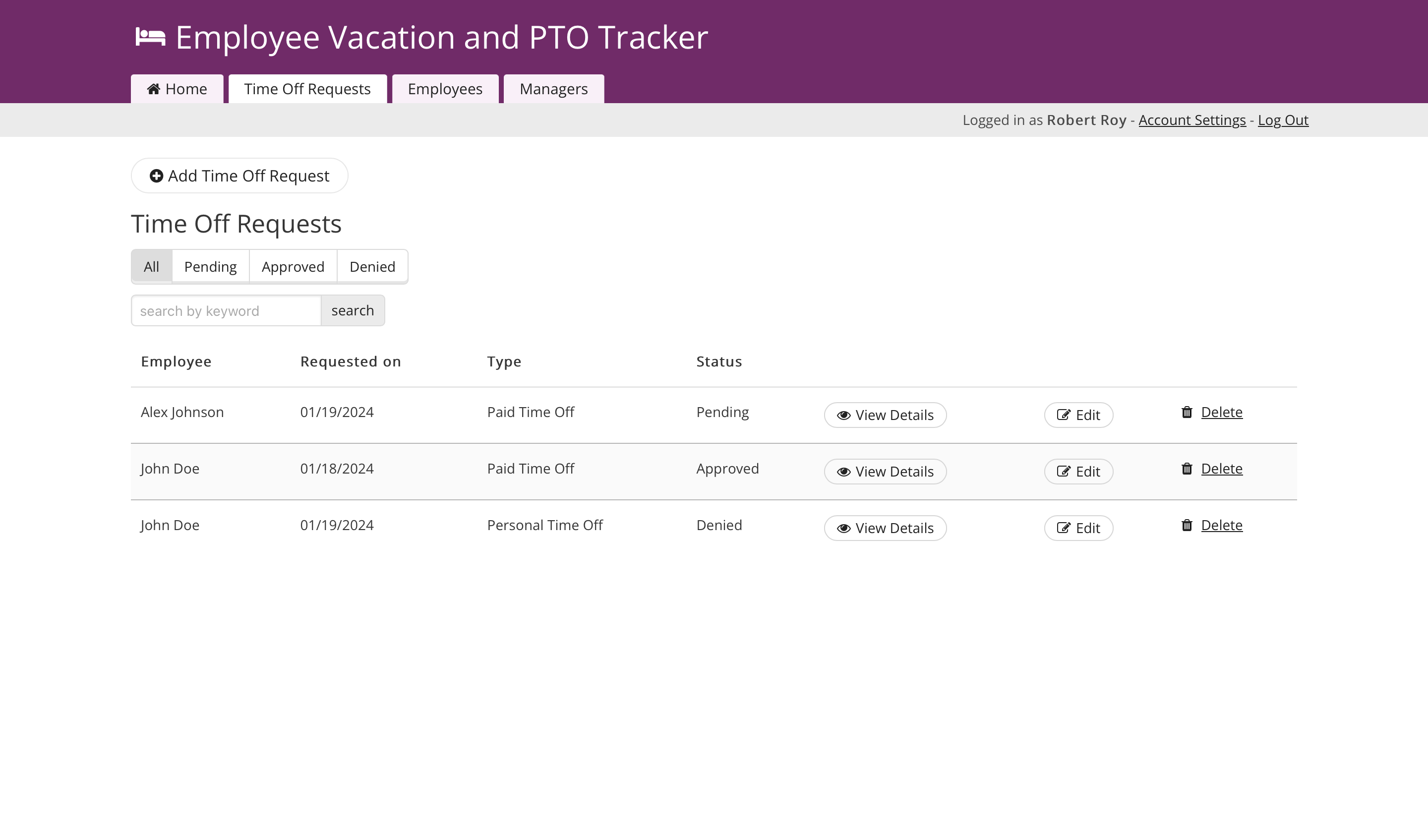Click the trash icon for Alex Johnson's request
Image resolution: width=1428 pixels, height=840 pixels.
1187,412
